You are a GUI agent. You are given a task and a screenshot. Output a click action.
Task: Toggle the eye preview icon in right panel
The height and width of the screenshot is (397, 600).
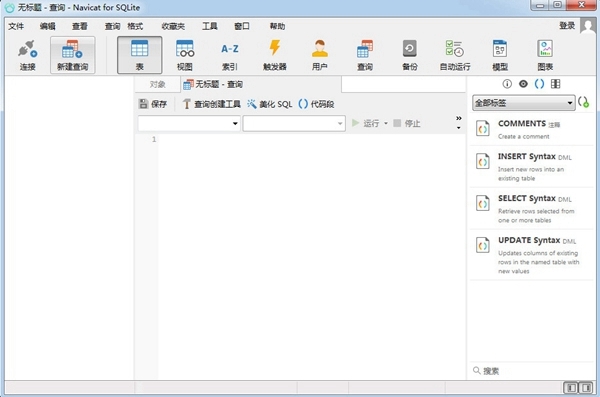(x=523, y=84)
